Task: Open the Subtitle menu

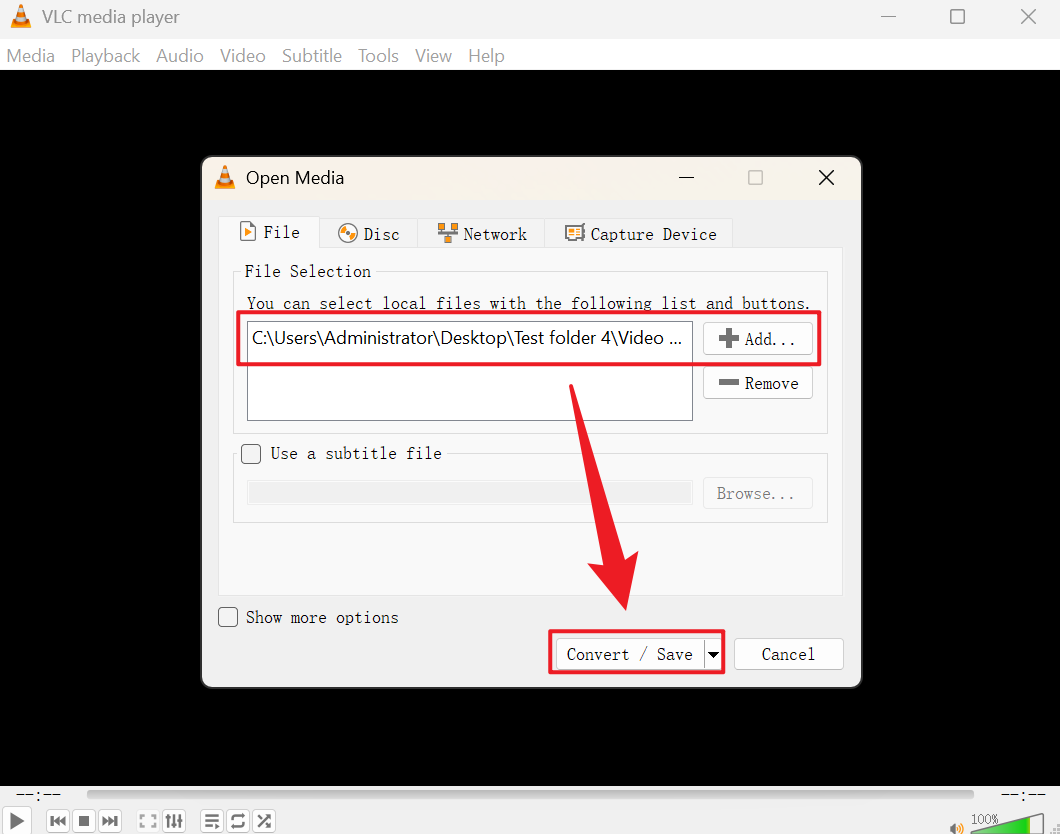Action: tap(312, 55)
